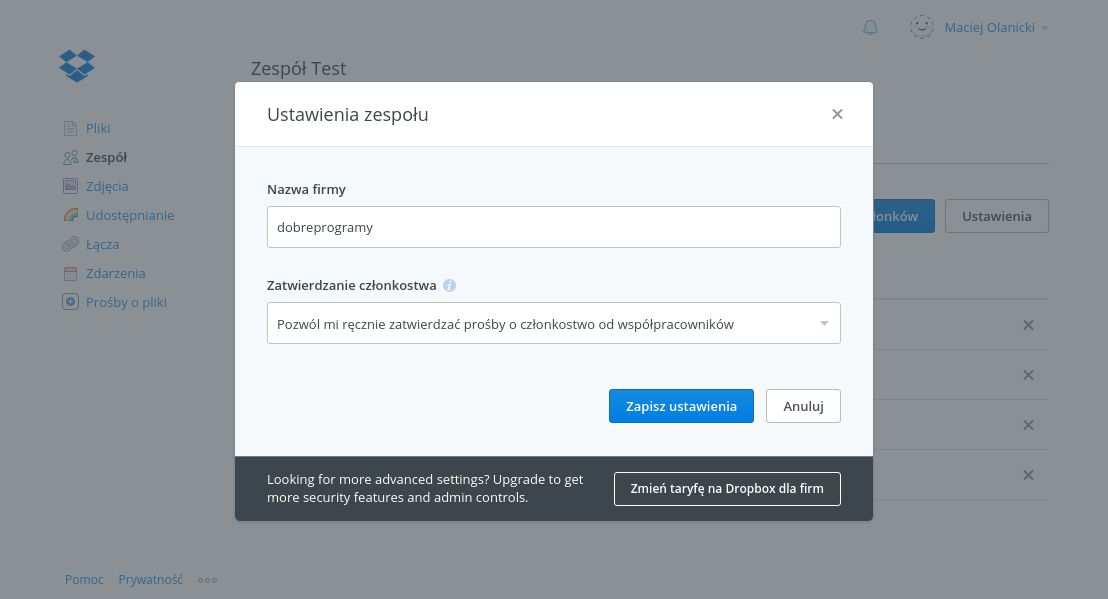1108x599 pixels.
Task: Click the Udostępnianie rainbow icon
Action: point(70,215)
